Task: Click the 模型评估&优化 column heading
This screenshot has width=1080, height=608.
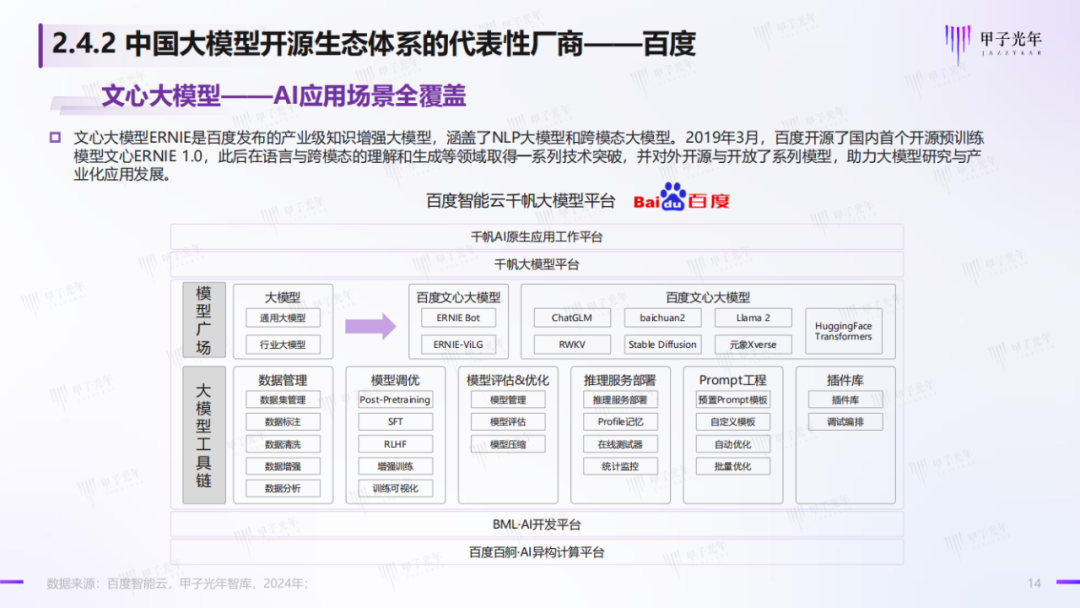Action: pyautogui.click(x=508, y=380)
